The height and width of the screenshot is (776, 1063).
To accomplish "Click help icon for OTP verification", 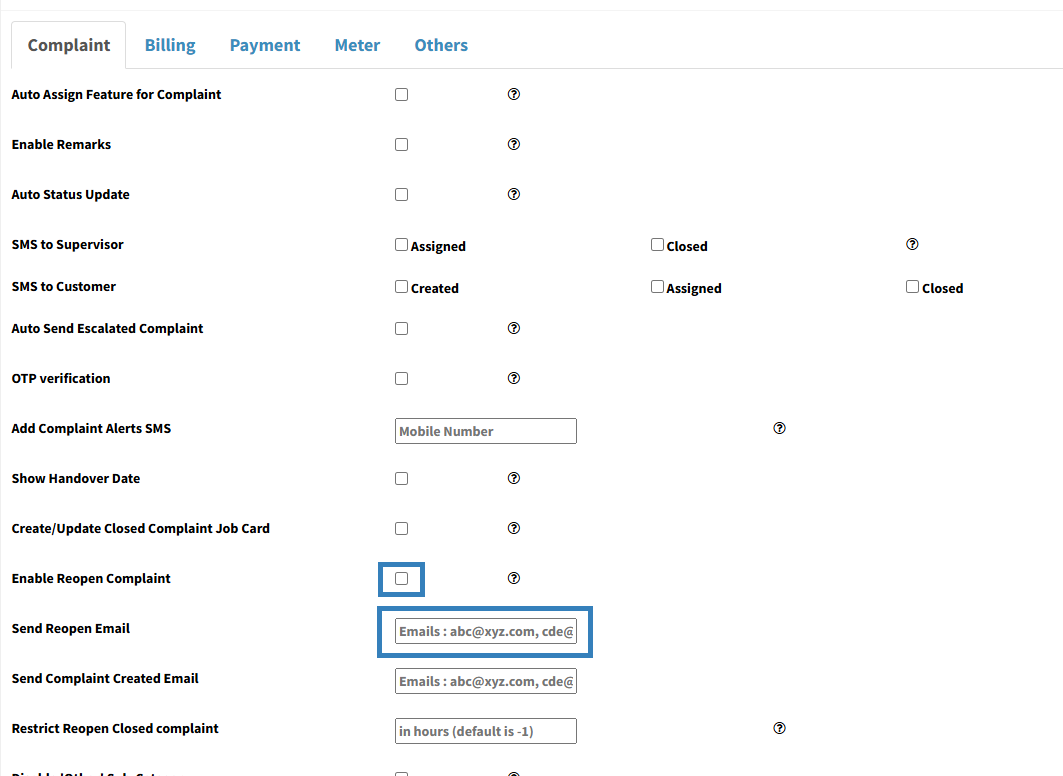I will pos(514,378).
